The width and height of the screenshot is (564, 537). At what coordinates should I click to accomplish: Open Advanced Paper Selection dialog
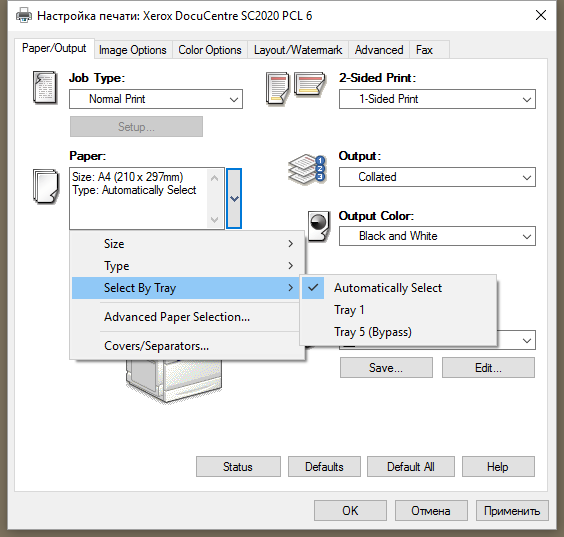(187, 317)
